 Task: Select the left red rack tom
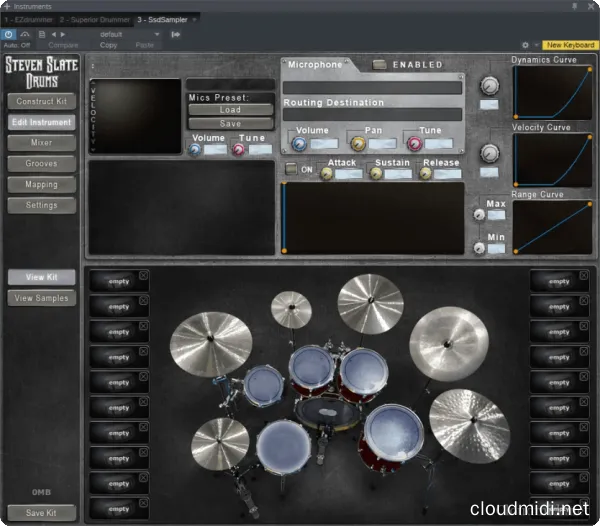click(x=312, y=367)
